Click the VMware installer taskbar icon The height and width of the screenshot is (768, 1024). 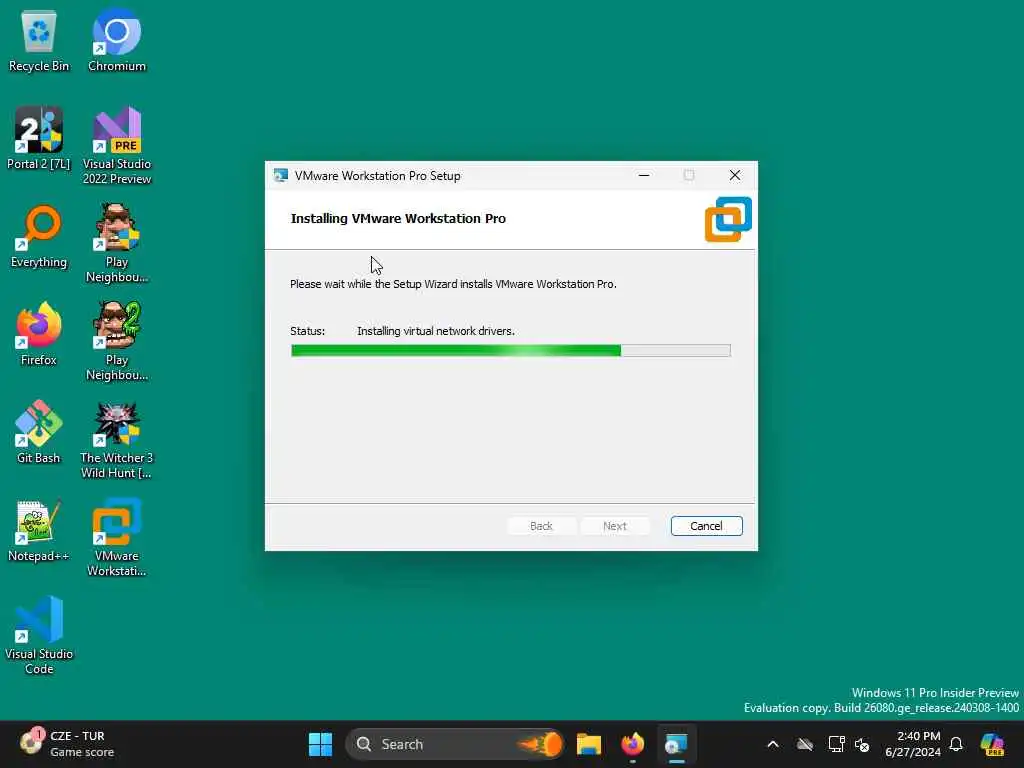pyautogui.click(x=676, y=744)
